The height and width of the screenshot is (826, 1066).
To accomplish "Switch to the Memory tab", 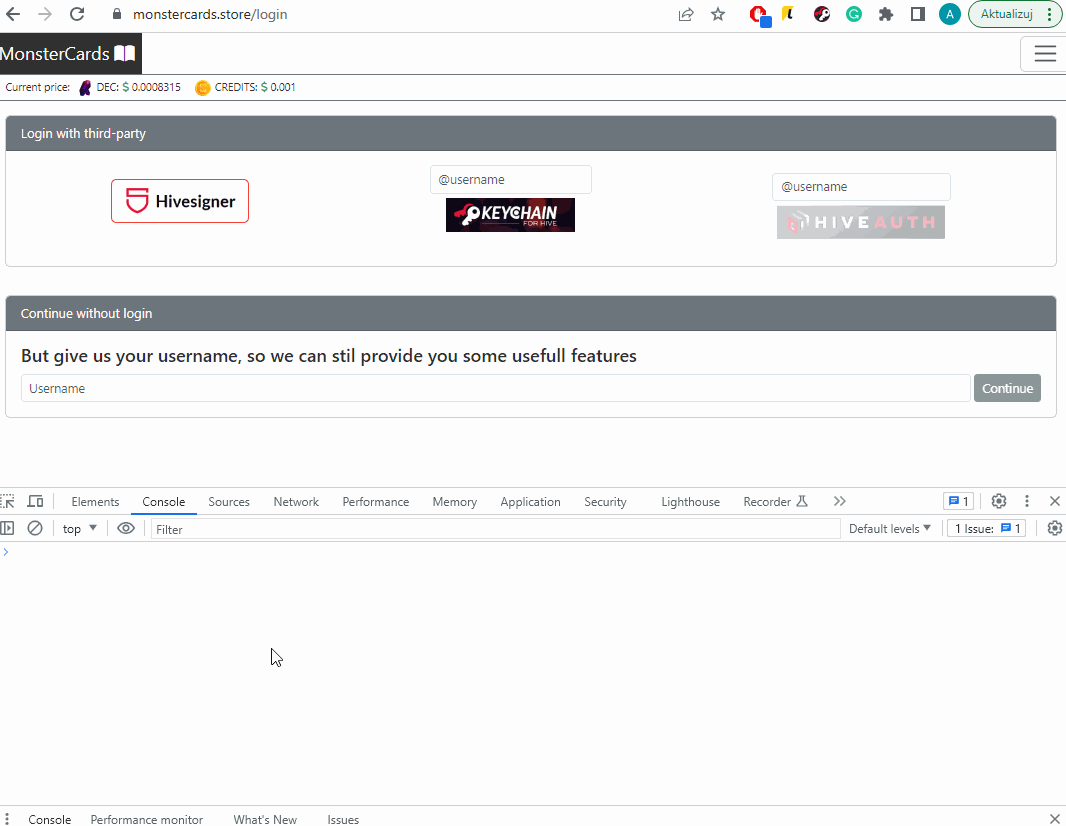I will (x=455, y=502).
